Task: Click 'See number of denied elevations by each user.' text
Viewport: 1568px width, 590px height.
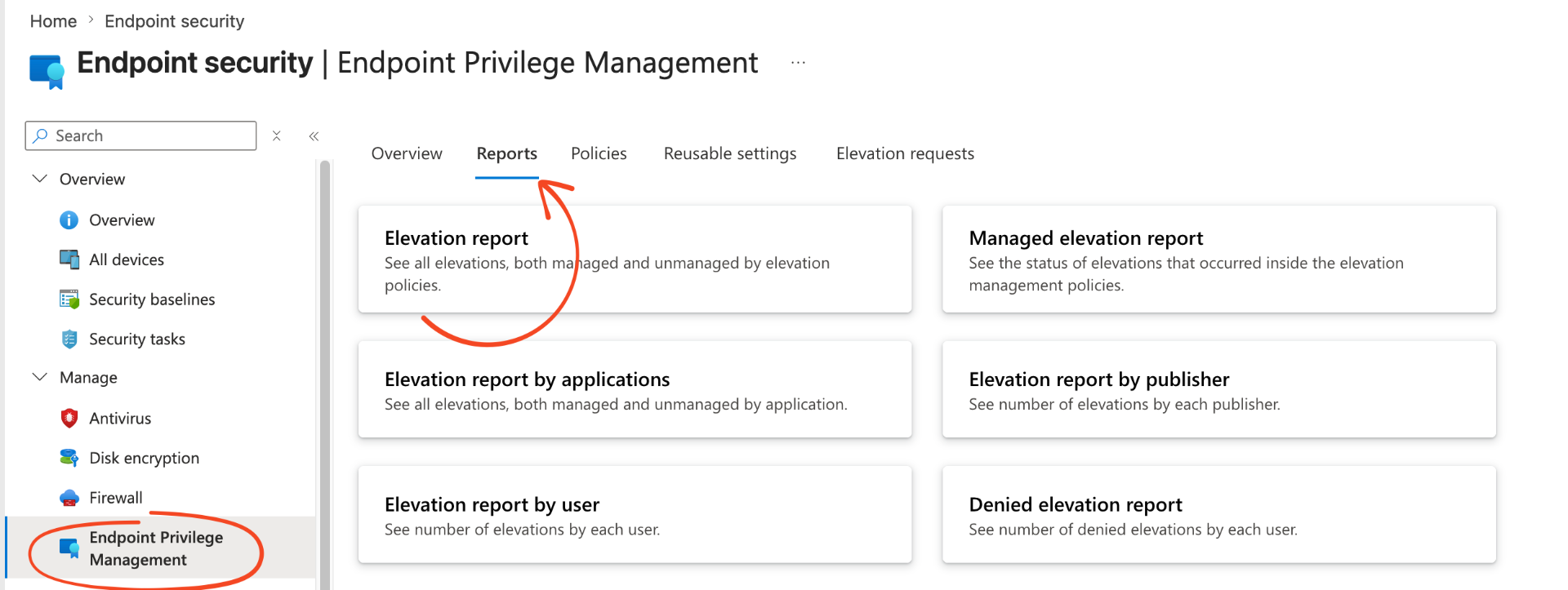Action: (x=1133, y=530)
